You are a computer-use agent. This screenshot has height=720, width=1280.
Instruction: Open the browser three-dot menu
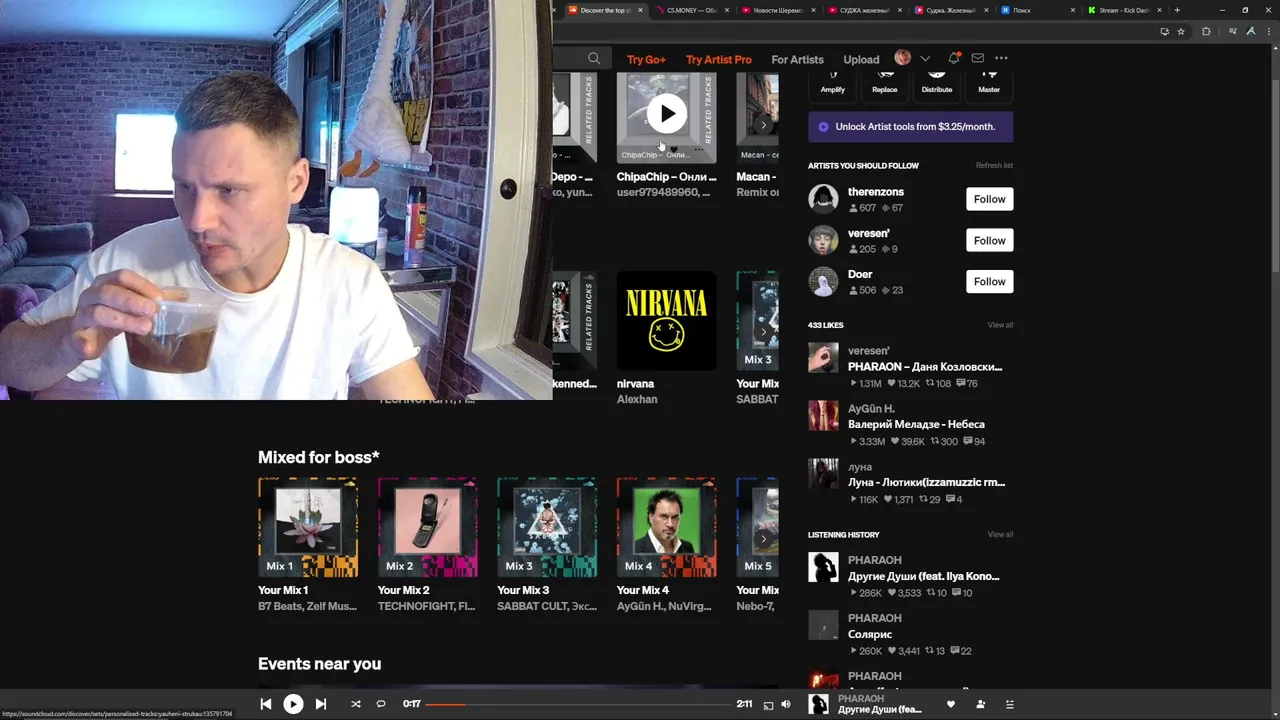pyautogui.click(x=1267, y=31)
